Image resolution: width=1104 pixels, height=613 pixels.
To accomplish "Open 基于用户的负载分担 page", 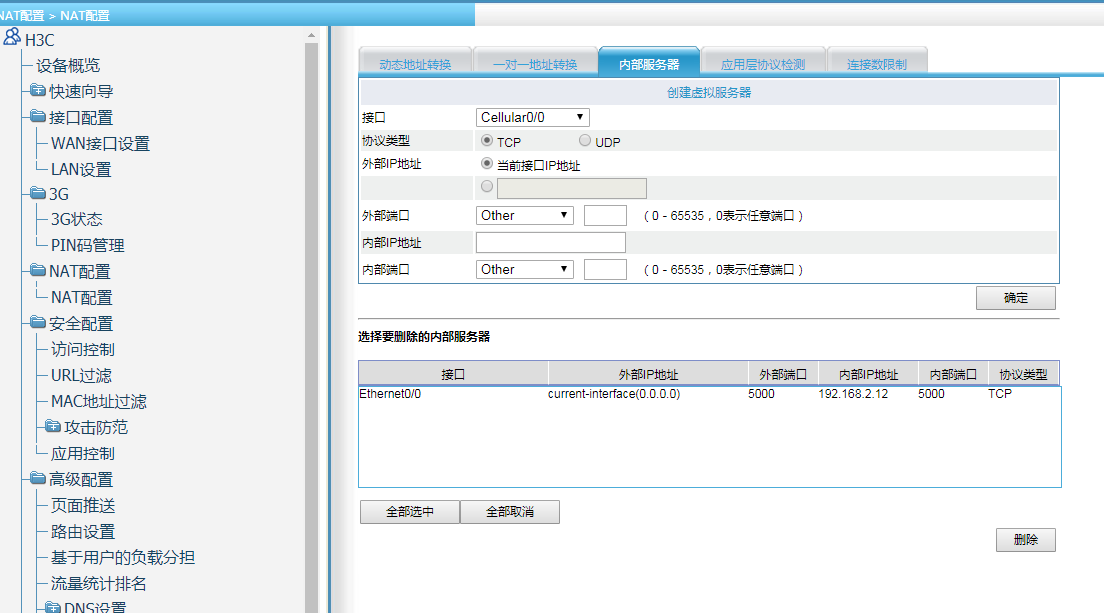I will [x=123, y=557].
